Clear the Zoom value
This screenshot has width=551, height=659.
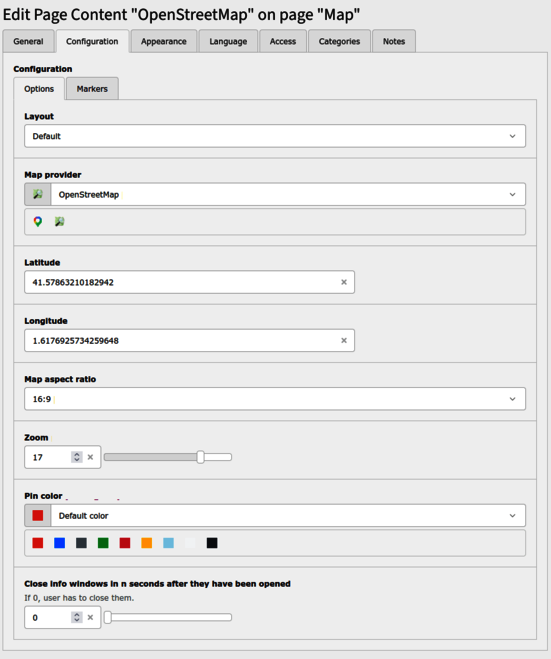(x=90, y=457)
